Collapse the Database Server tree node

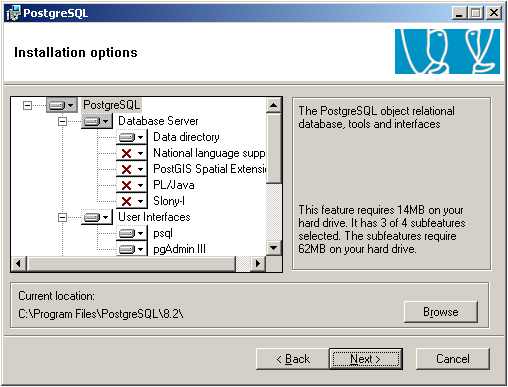pyautogui.click(x=62, y=121)
